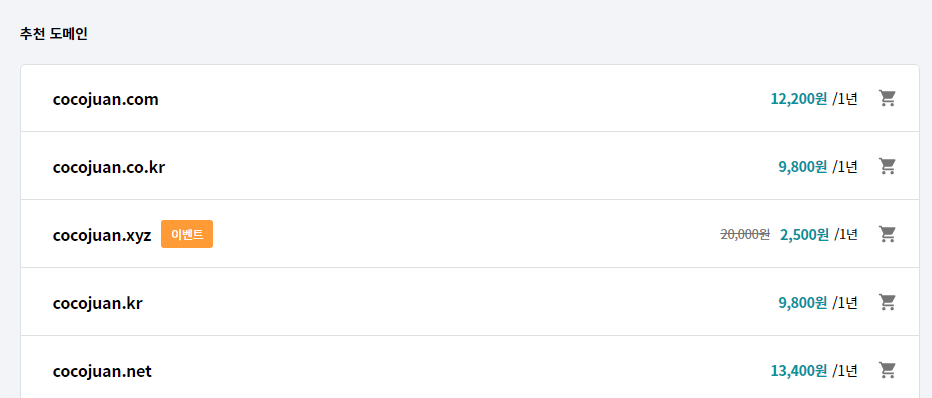Add cocojuan.co.kr to the cart
932x398 pixels.
(x=887, y=166)
